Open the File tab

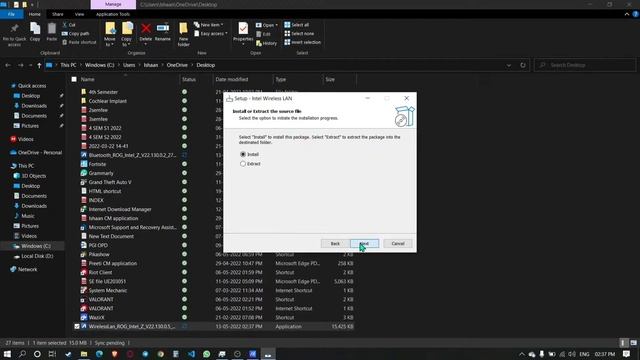(11, 14)
